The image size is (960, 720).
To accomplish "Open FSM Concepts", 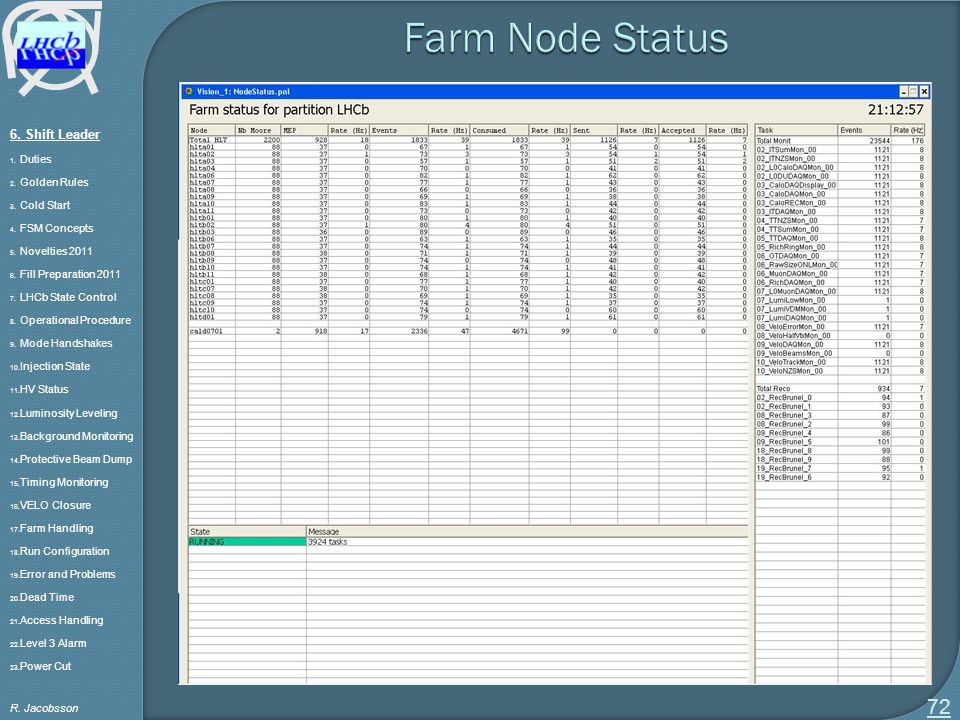I will (56, 228).
